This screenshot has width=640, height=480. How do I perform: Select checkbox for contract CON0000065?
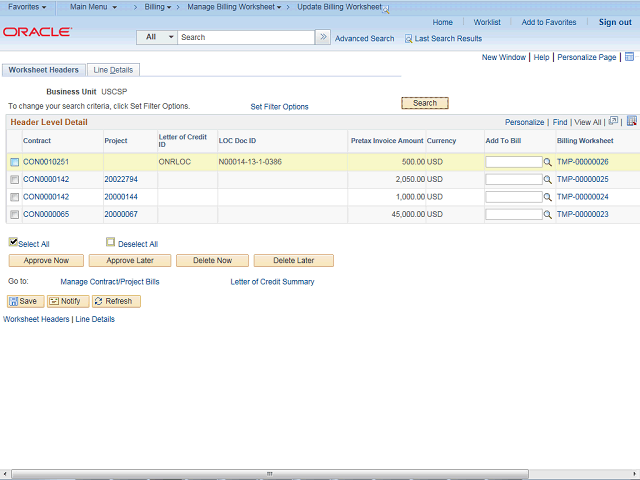(14, 214)
